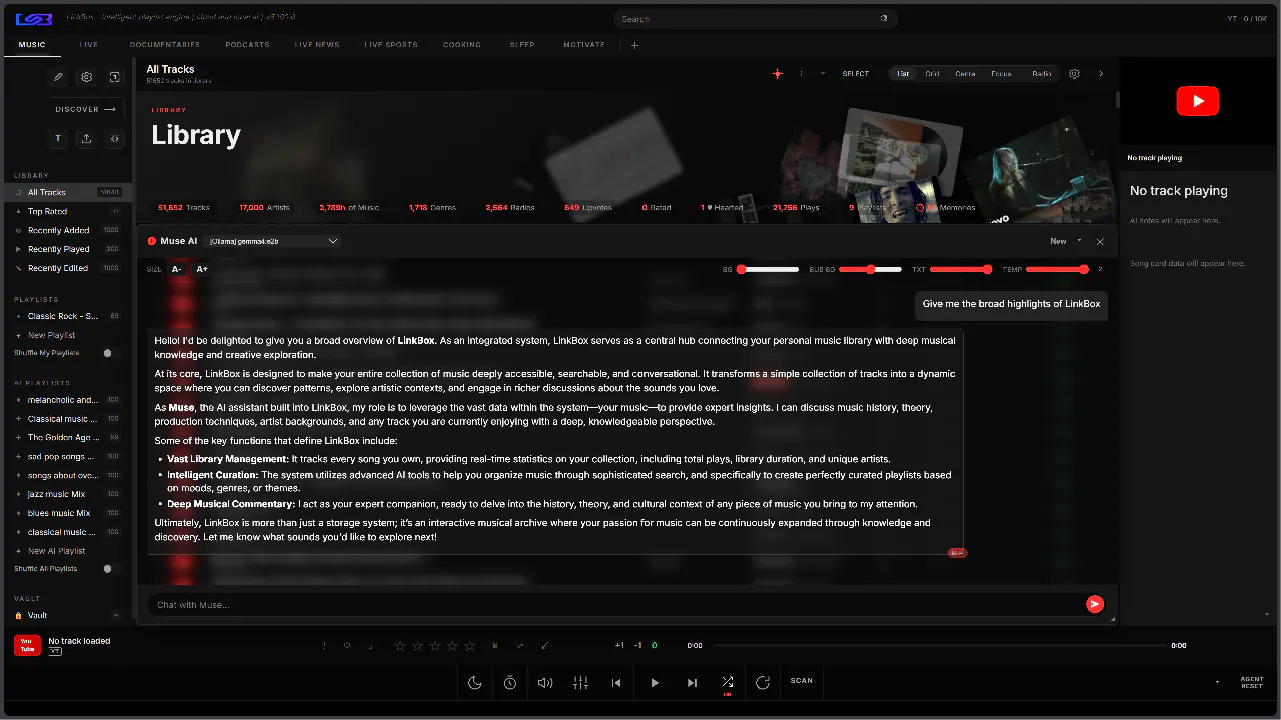1281x720 pixels.
Task: Rate track with the first star
Action: [400, 646]
